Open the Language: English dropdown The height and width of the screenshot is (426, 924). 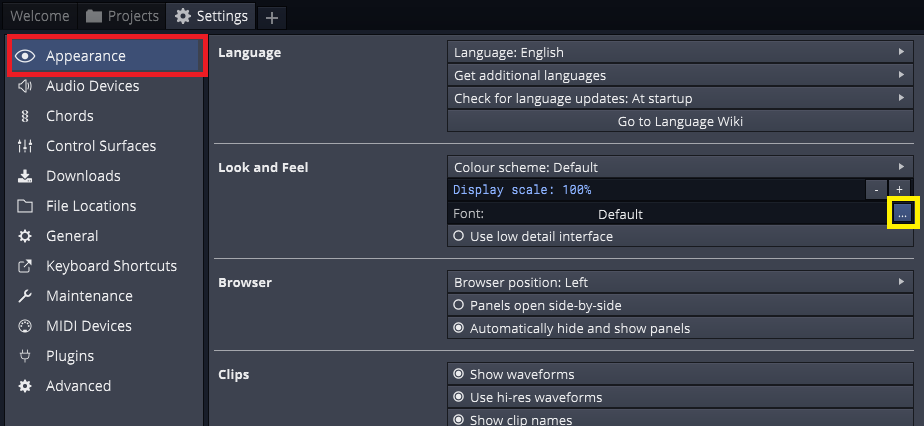point(679,52)
